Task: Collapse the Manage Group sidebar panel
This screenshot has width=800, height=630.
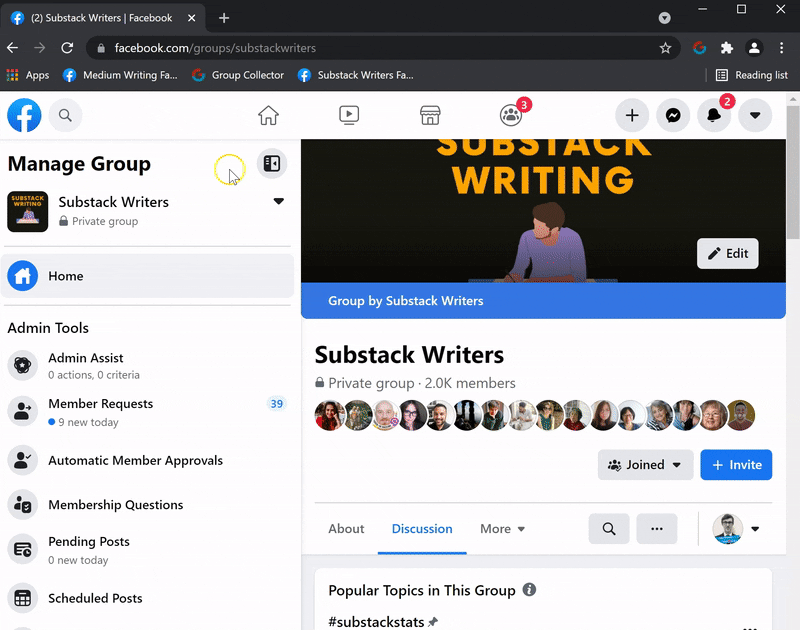Action: pyautogui.click(x=272, y=164)
